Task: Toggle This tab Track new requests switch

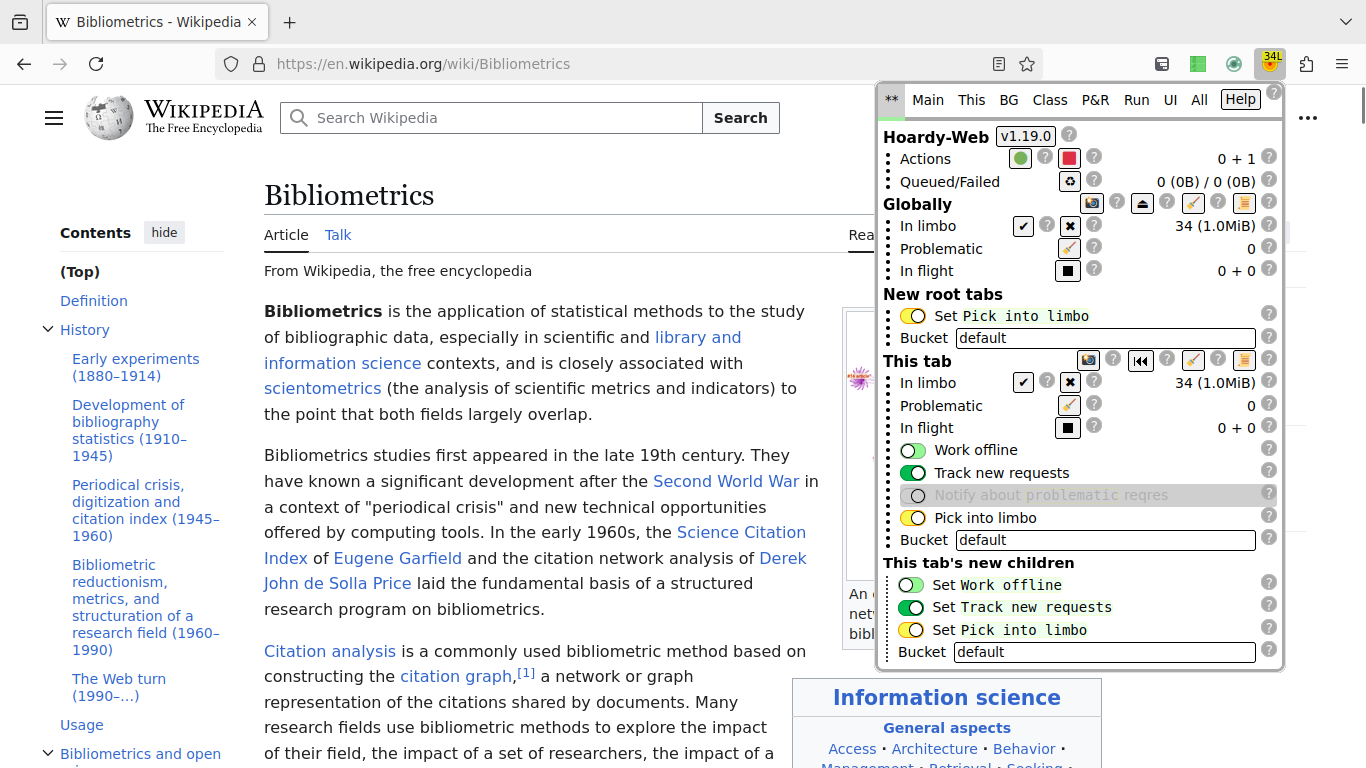Action: 913,473
